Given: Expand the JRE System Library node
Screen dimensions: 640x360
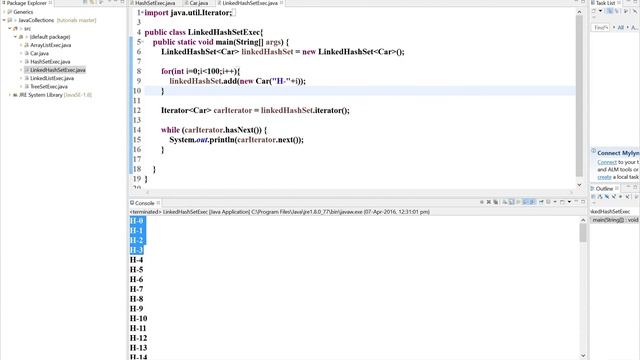Looking at the screenshot, I should [10, 95].
